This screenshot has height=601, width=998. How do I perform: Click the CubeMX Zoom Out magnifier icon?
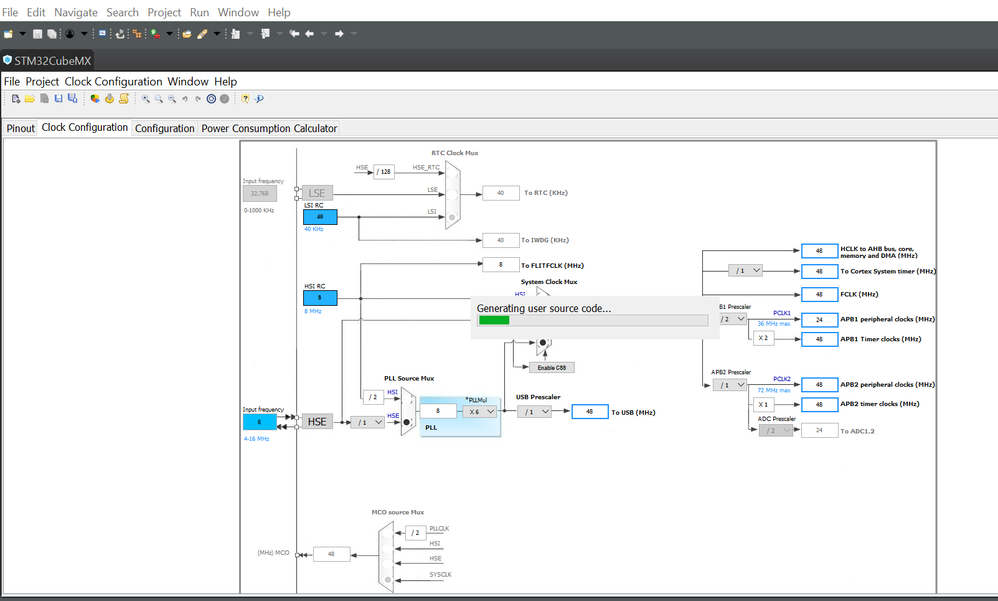pyautogui.click(x=172, y=99)
